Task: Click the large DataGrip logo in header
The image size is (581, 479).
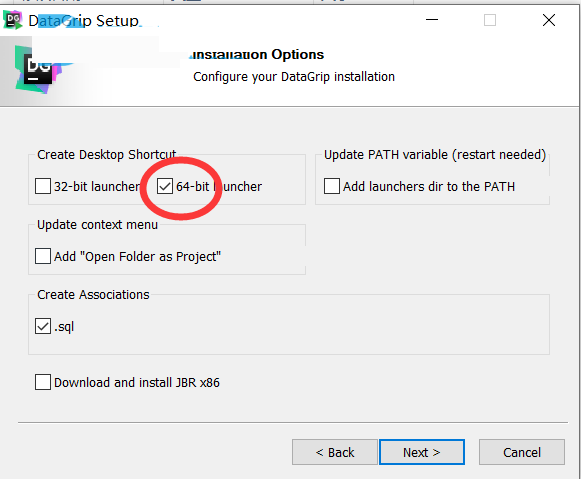Action: (x=37, y=70)
